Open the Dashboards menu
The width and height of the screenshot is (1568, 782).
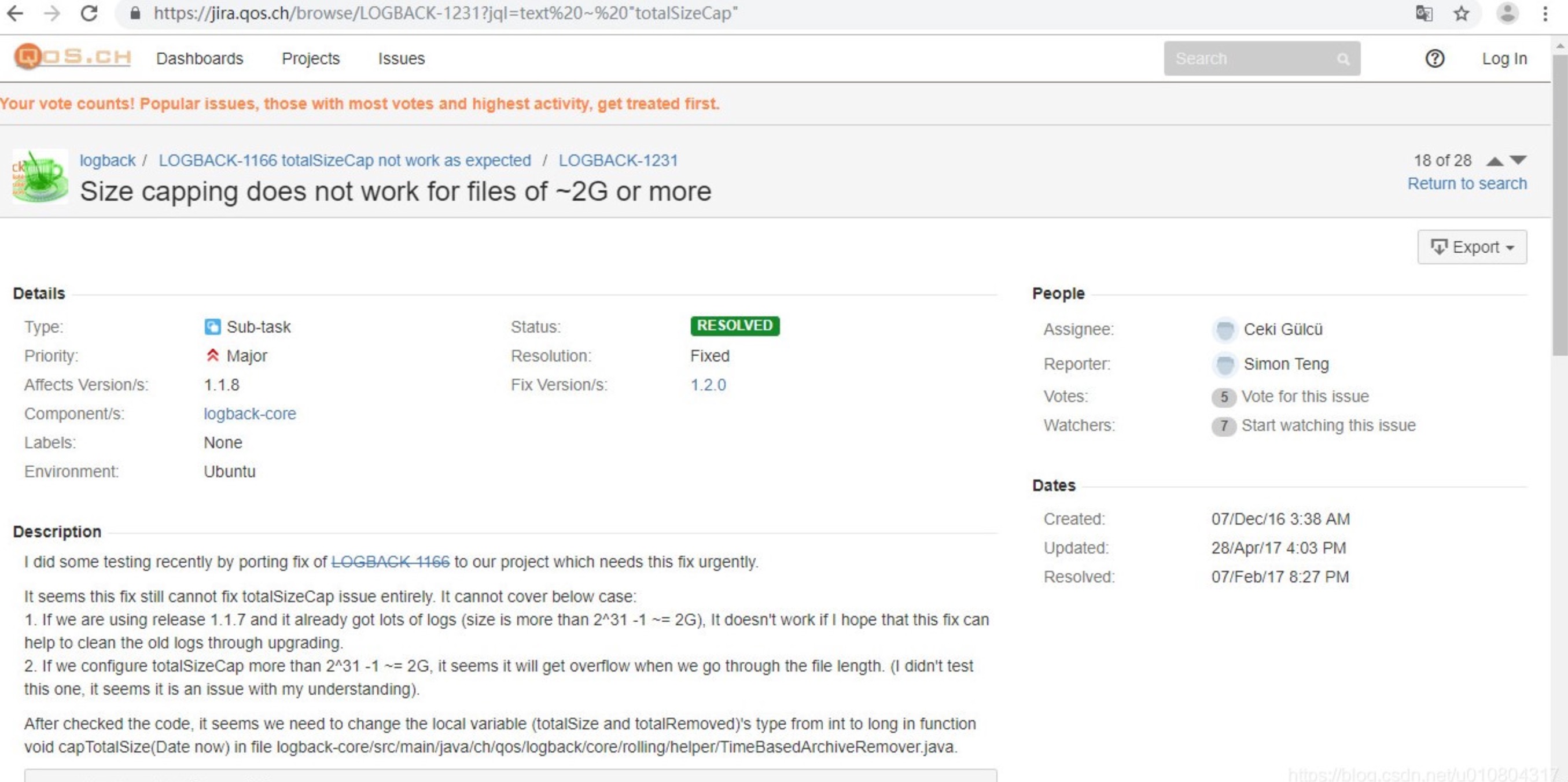click(x=200, y=58)
